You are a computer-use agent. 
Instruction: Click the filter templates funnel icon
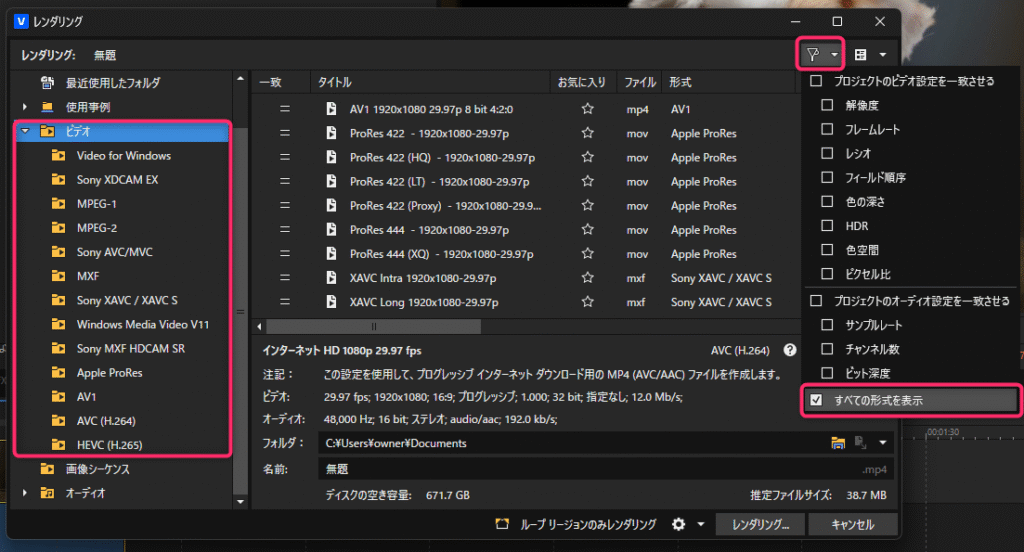click(813, 54)
